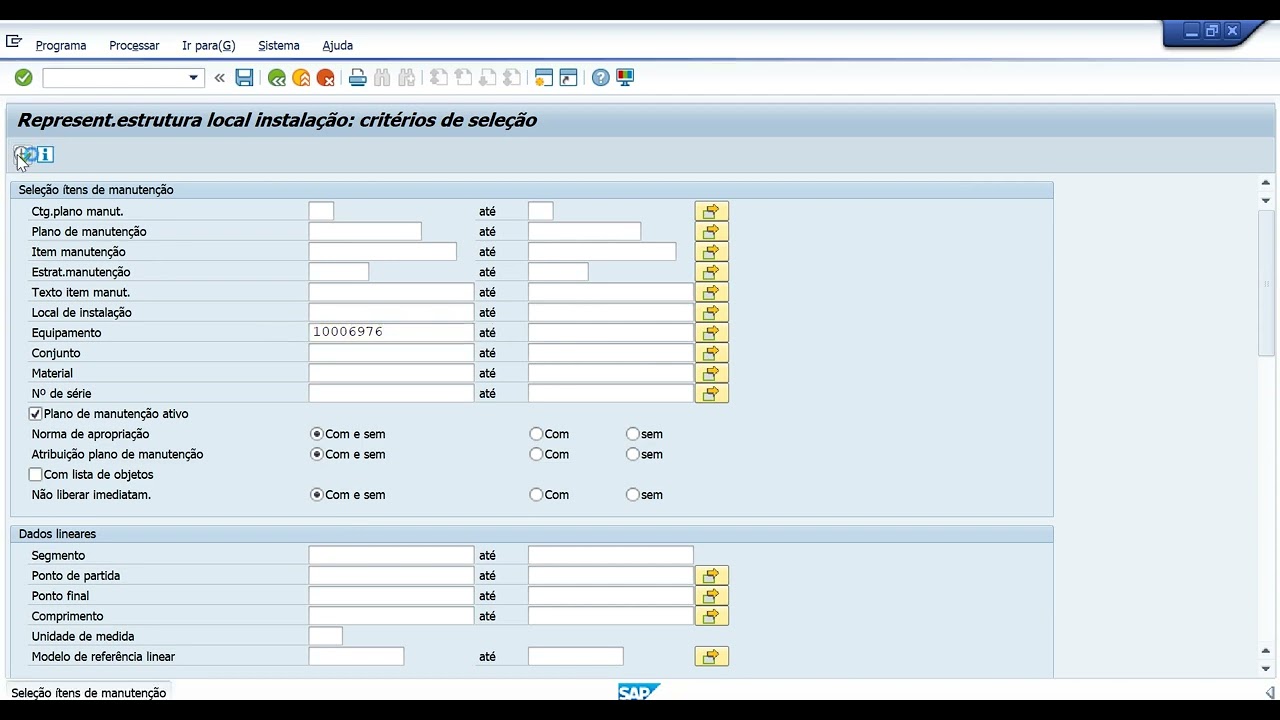
Task: Click scroll-down arrow at bottom of scrollbar
Action: (x=1266, y=668)
